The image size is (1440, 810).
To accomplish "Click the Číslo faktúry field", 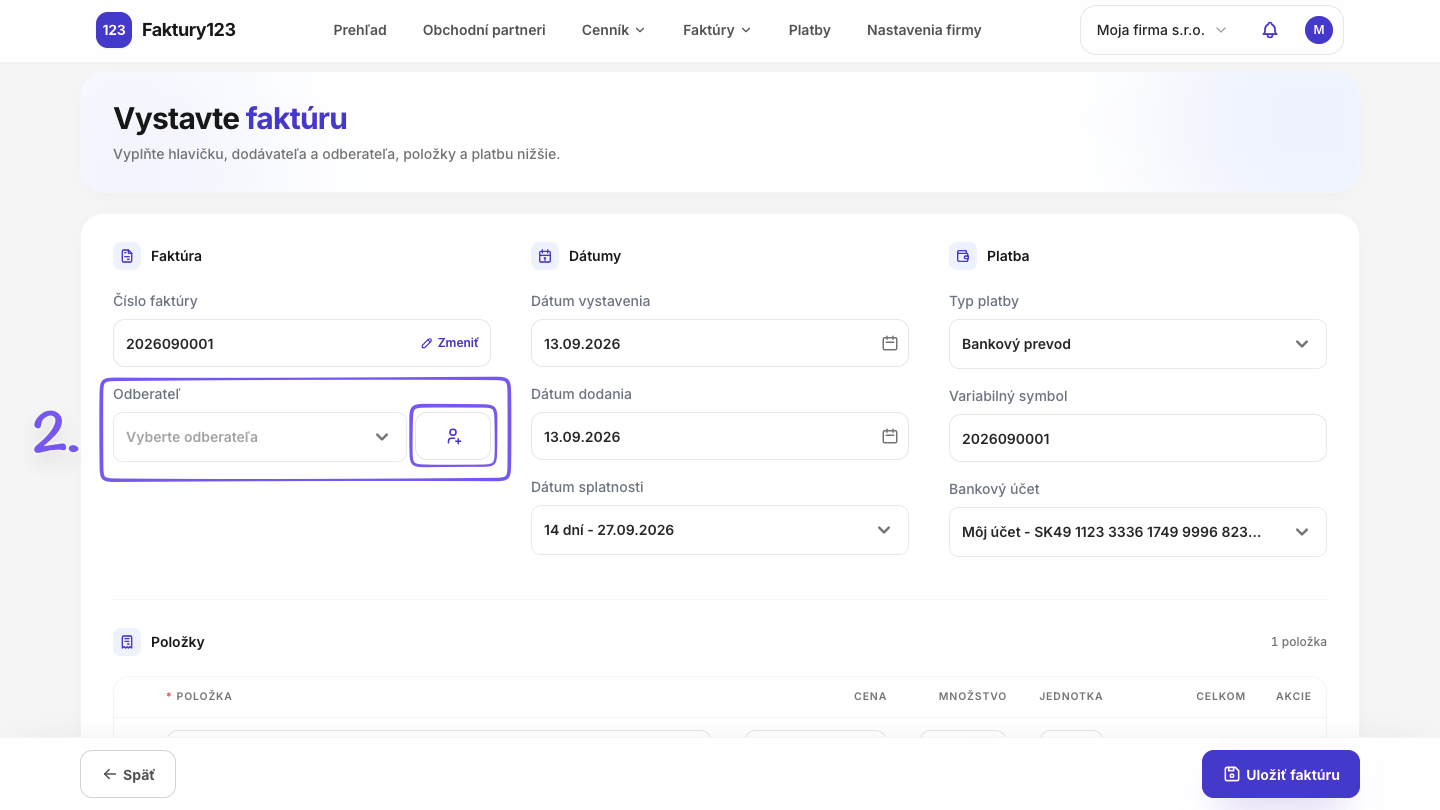I will click(302, 343).
